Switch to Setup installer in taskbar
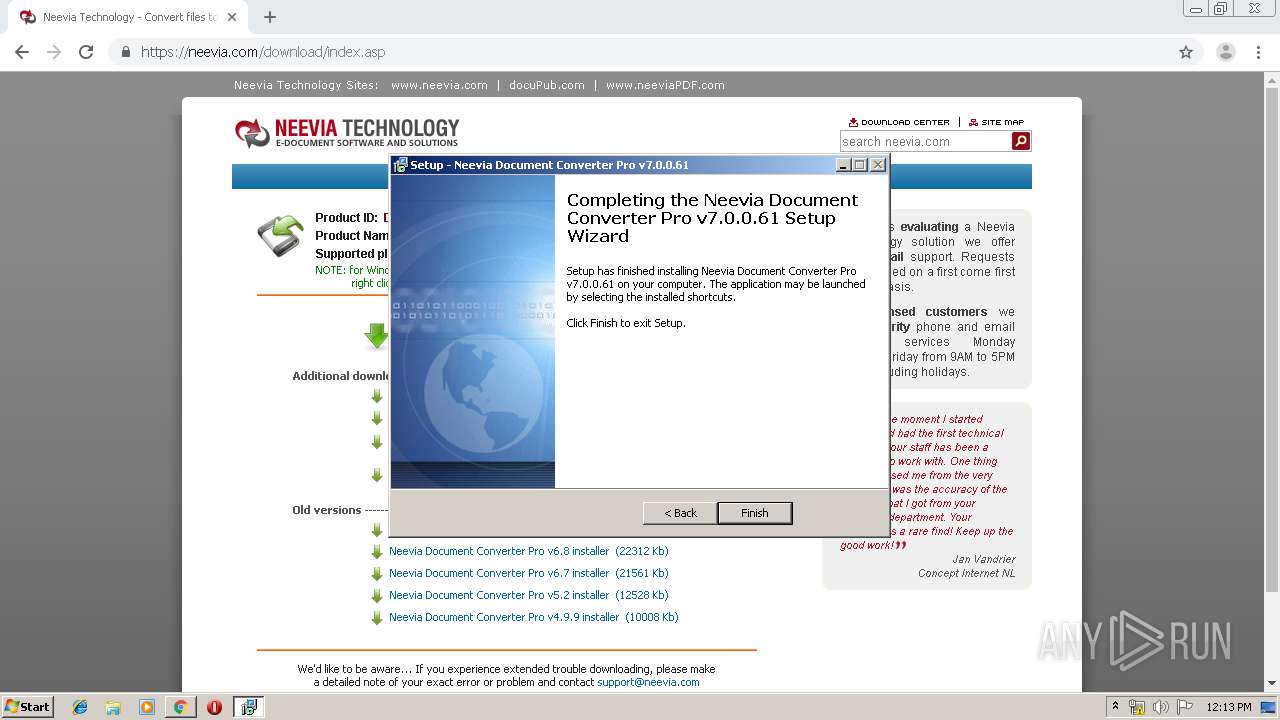This screenshot has width=1280, height=720. click(x=248, y=707)
